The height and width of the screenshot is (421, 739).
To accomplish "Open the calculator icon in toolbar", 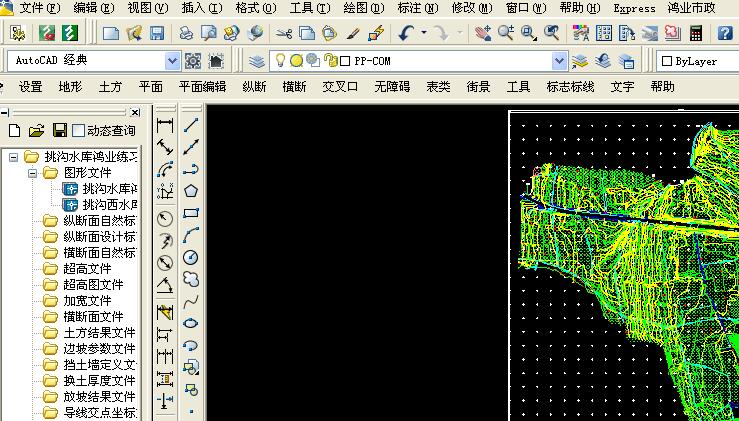I will pos(696,33).
